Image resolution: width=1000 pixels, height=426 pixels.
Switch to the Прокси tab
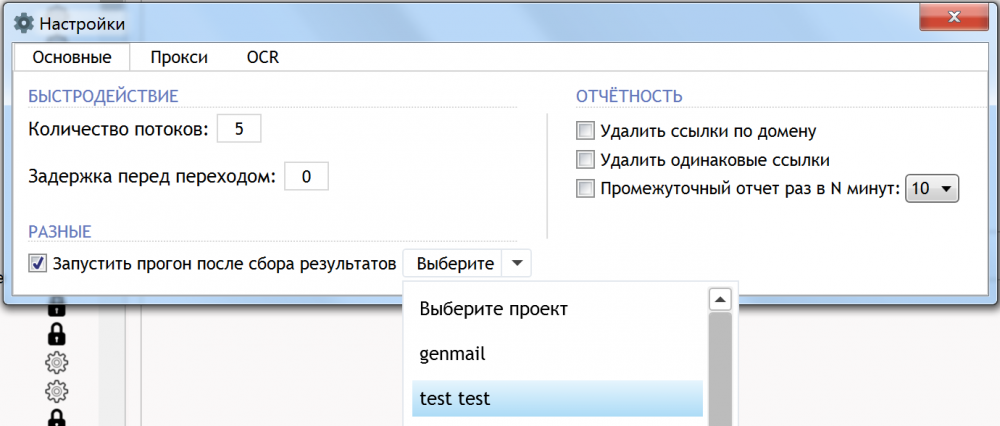pos(179,57)
